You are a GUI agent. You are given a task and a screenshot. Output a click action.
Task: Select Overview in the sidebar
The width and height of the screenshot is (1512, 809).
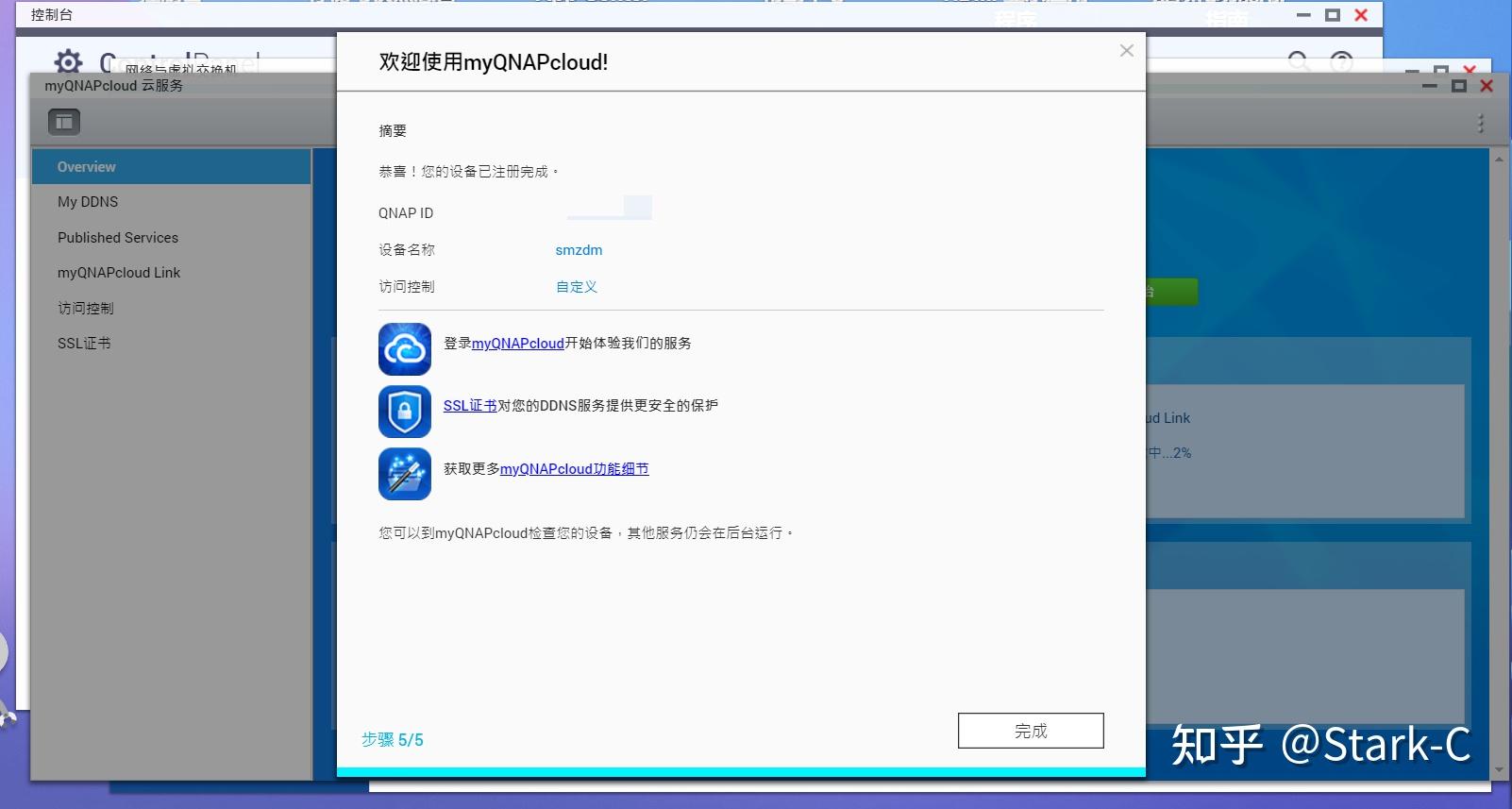pyautogui.click(x=172, y=167)
